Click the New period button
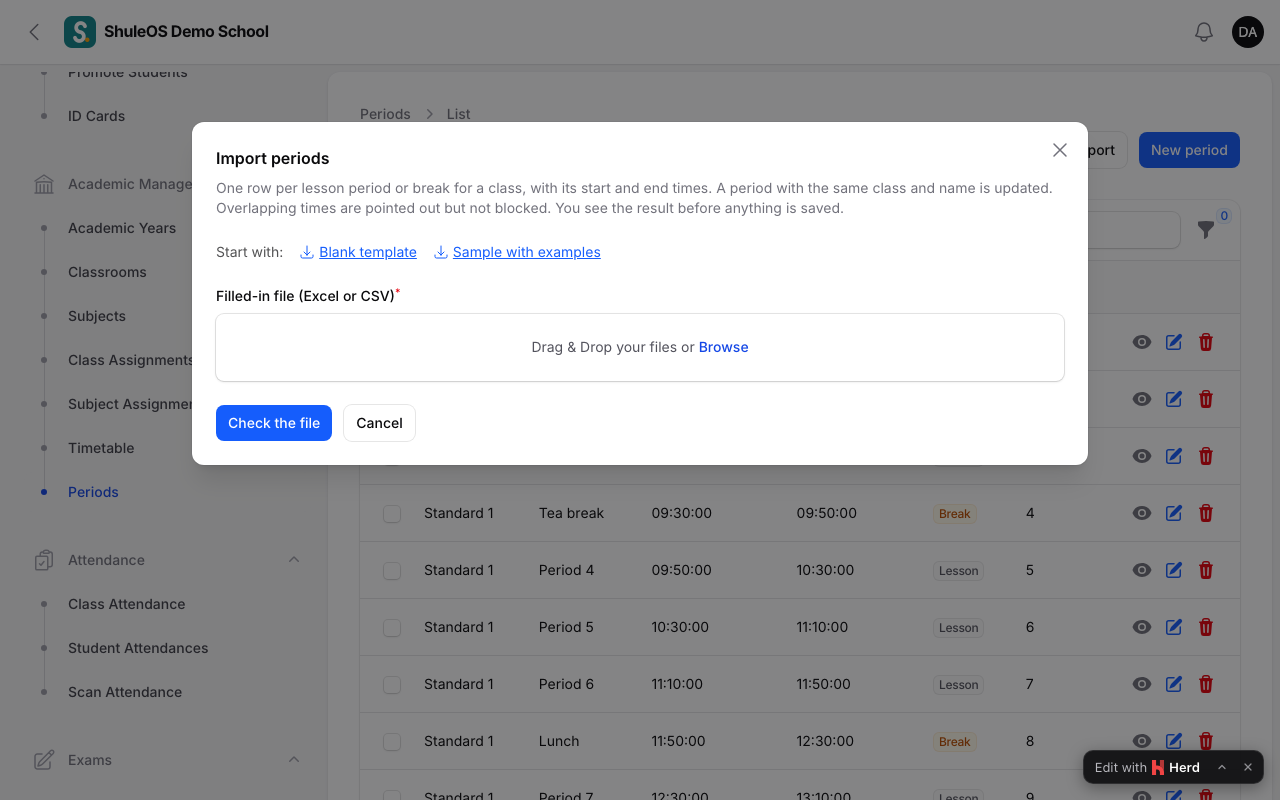The width and height of the screenshot is (1280, 800). (x=1189, y=150)
